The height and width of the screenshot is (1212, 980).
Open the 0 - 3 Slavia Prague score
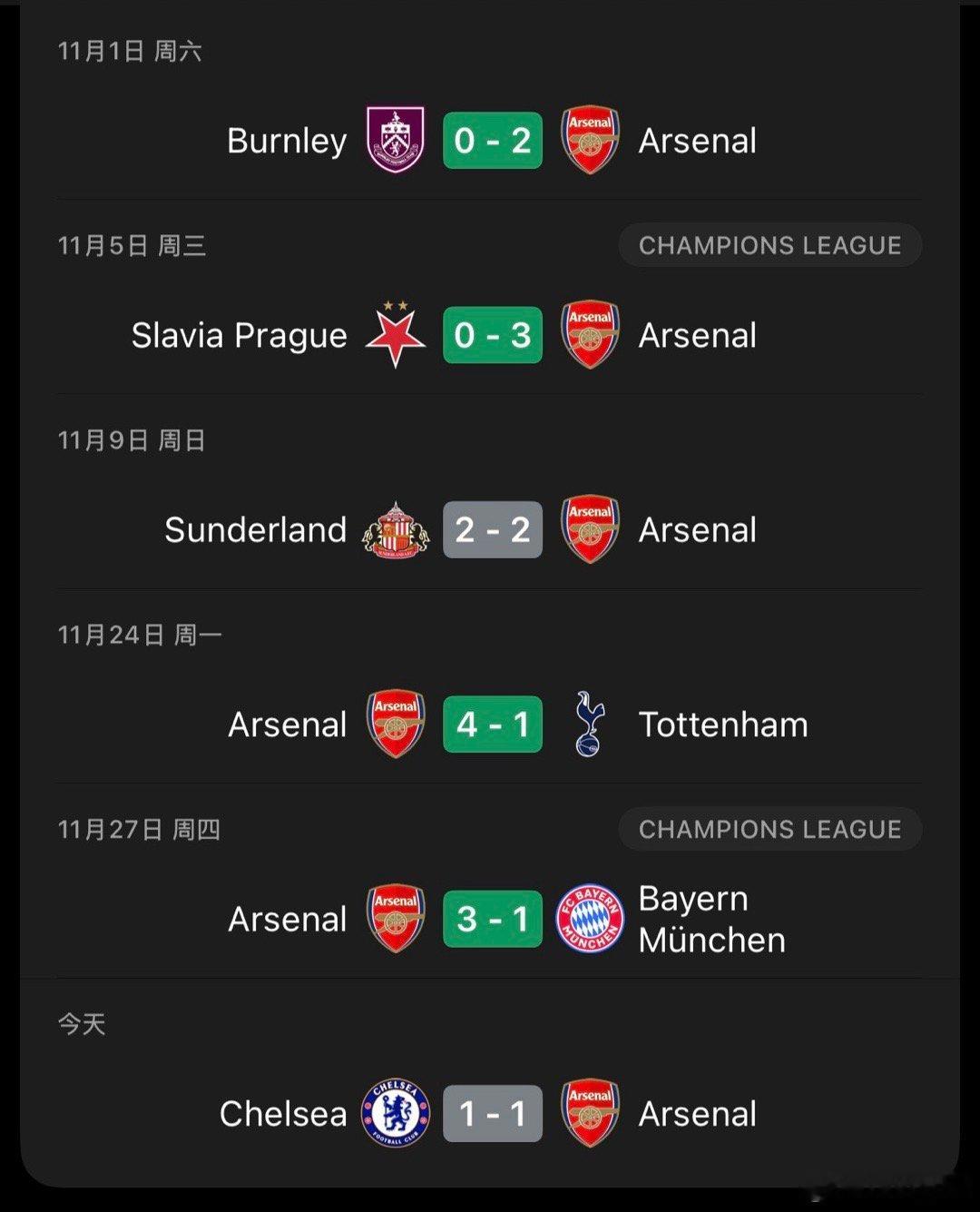click(x=493, y=334)
